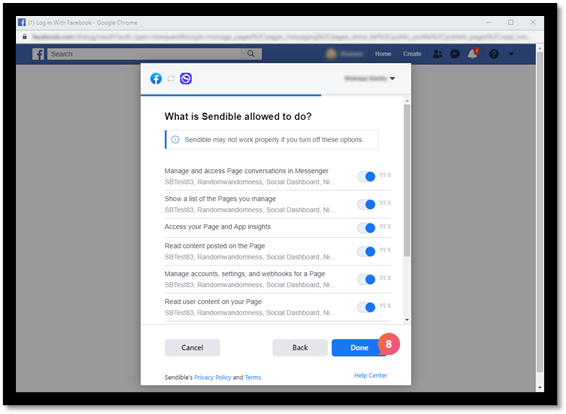The width and height of the screenshot is (566, 414).
Task: Maximize the Chrome window
Action: point(510,22)
